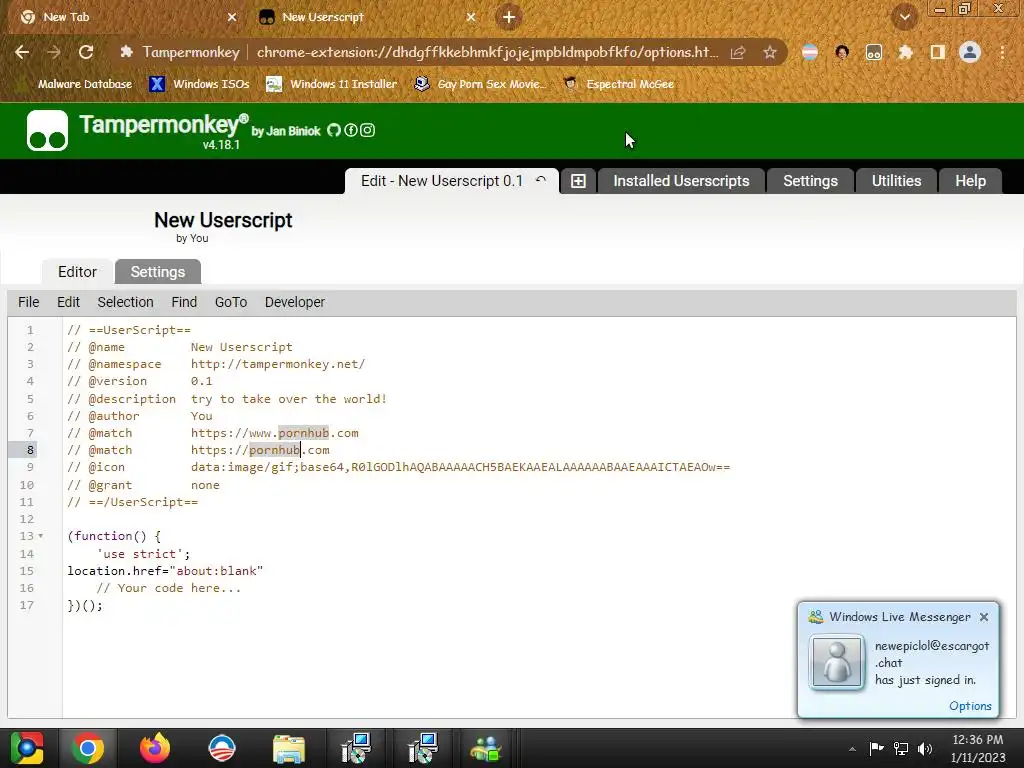Click the share icon in address bar

tap(738, 52)
